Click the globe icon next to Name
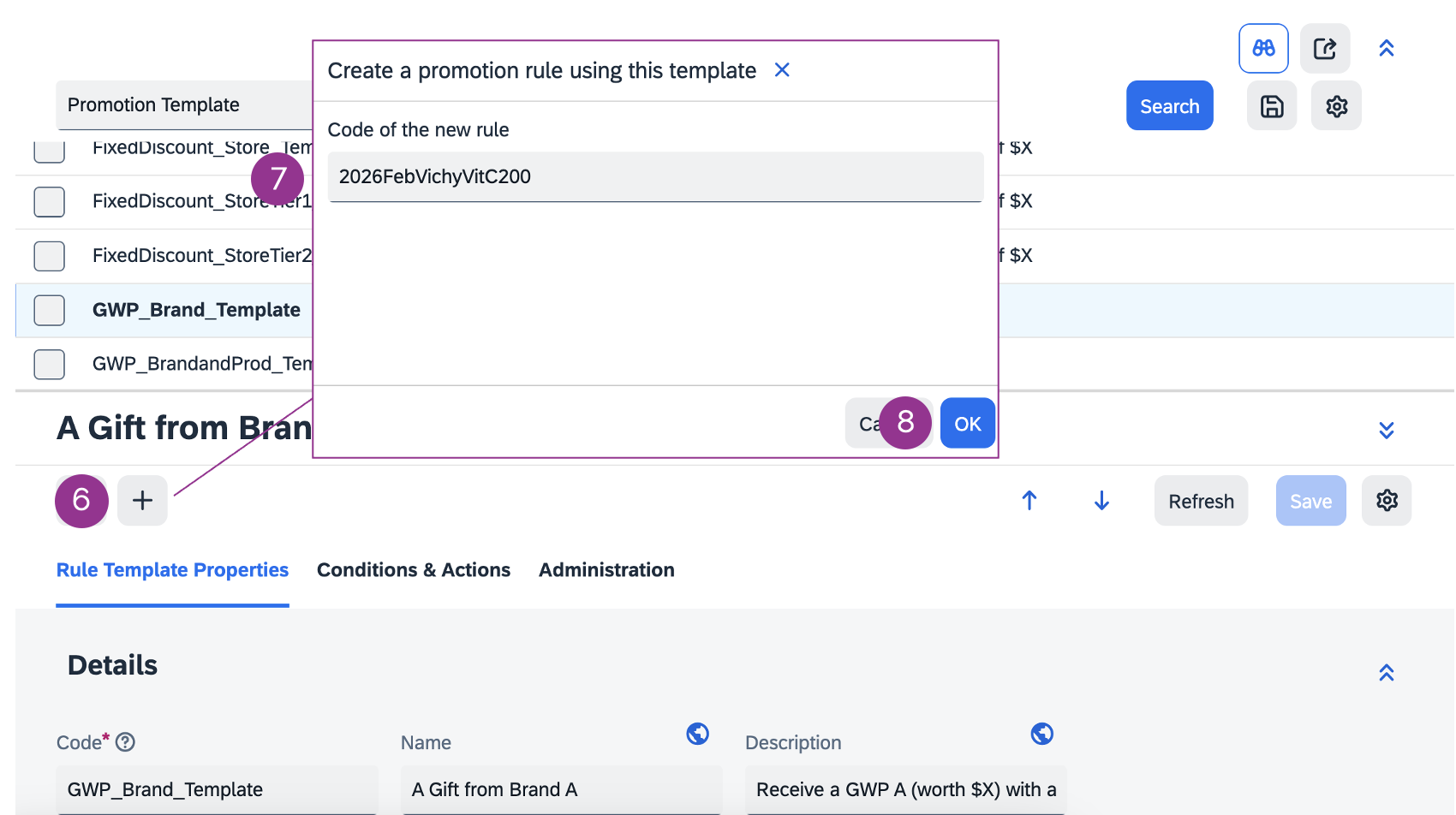1456x815 pixels. pos(698,734)
